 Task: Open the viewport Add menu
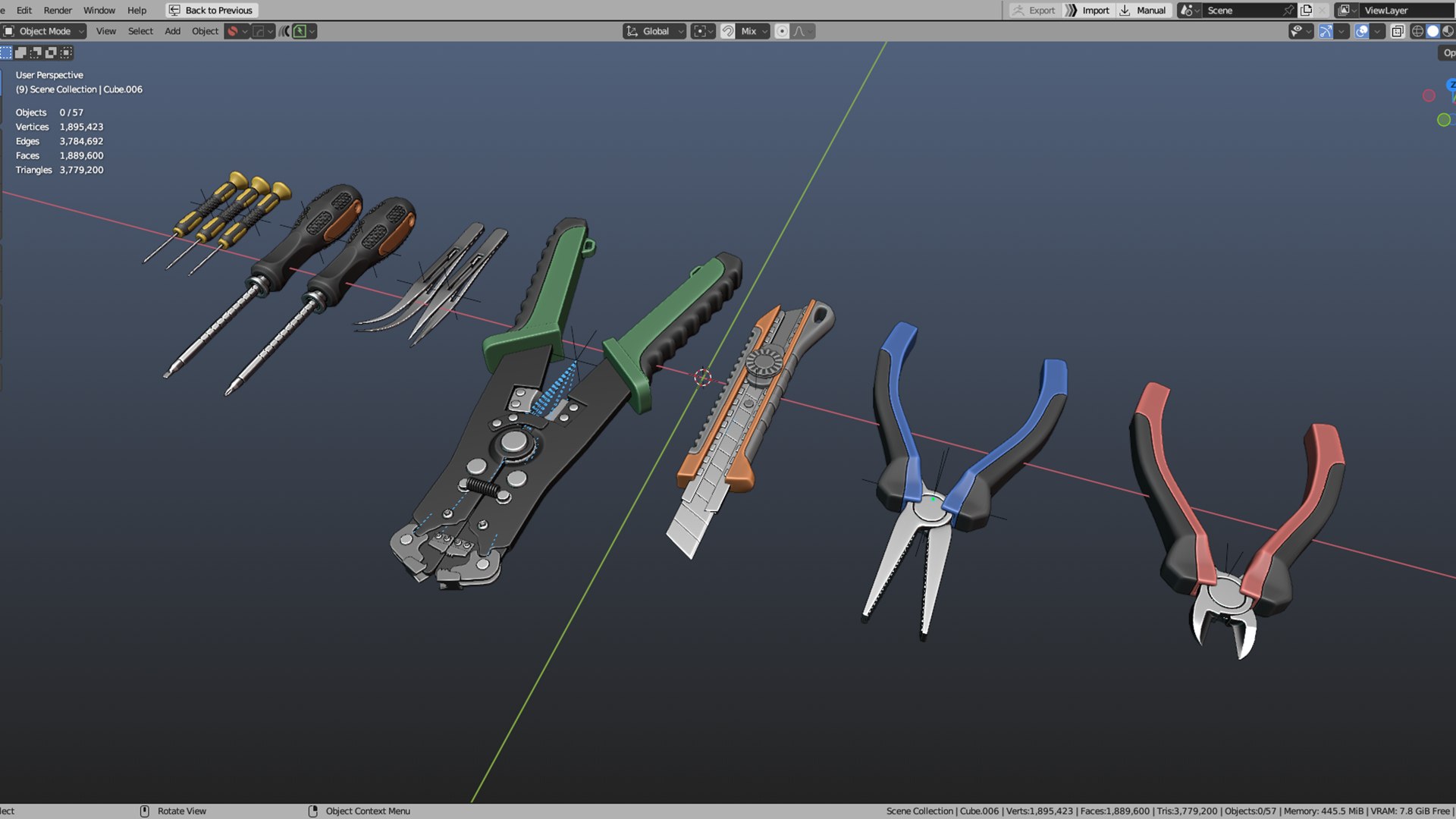point(173,31)
